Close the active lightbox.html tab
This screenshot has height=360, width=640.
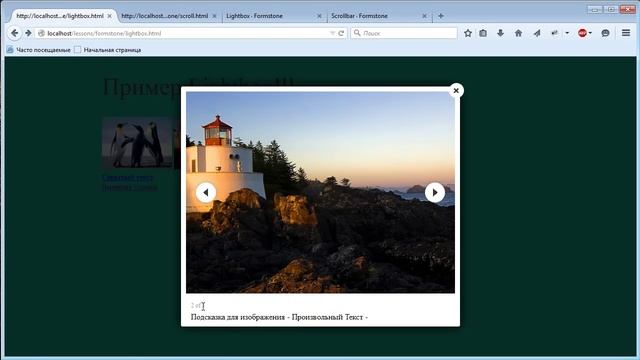(x=109, y=16)
